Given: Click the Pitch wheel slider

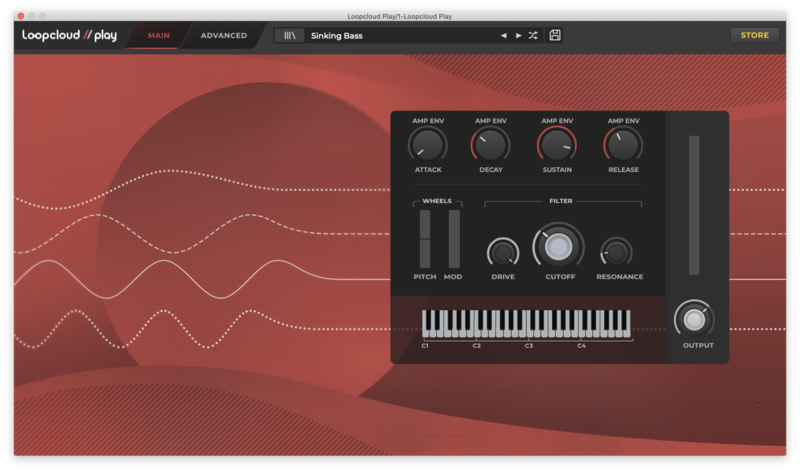Looking at the screenshot, I should [425, 239].
